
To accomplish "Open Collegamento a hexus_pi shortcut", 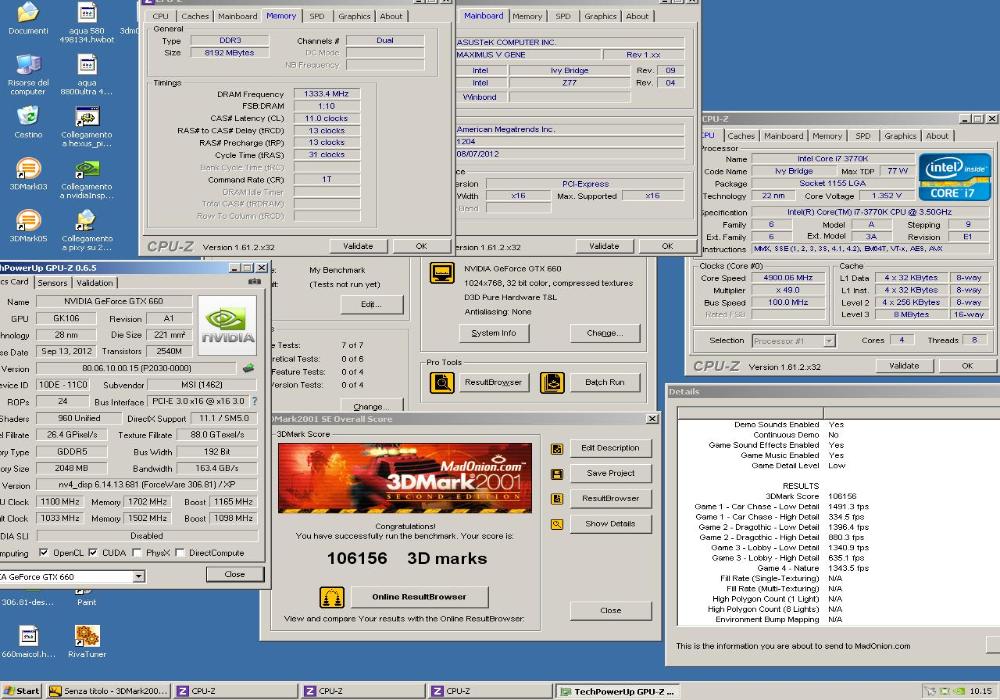I will [x=87, y=127].
